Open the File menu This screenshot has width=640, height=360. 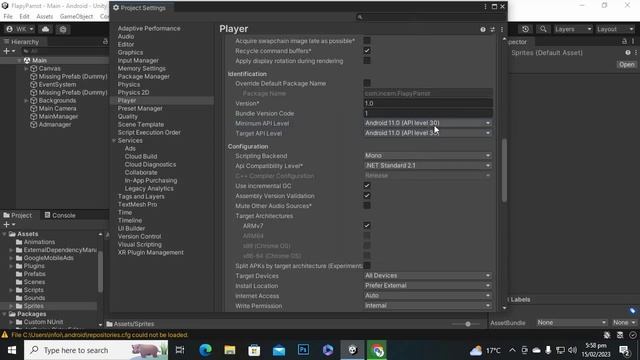click(x=8, y=16)
